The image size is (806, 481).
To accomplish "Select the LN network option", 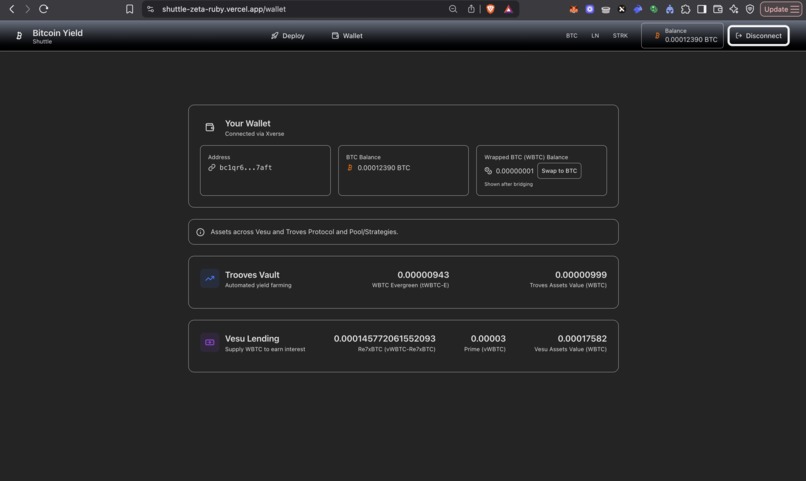I will [x=595, y=35].
